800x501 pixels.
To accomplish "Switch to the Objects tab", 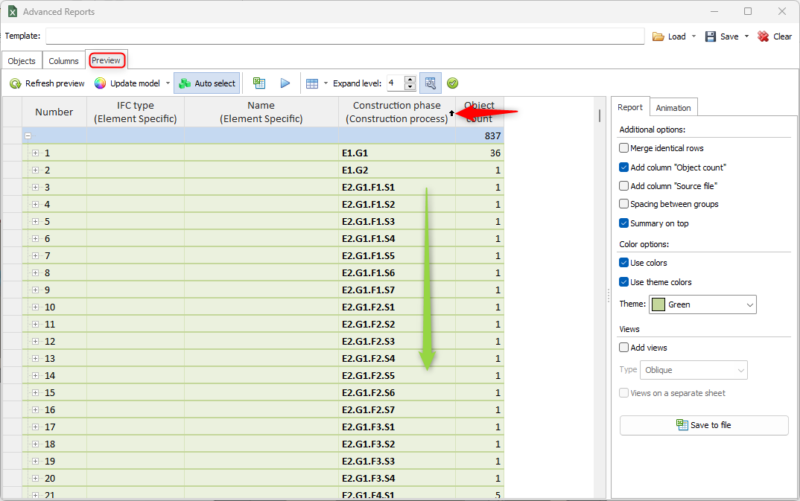I will 21,61.
